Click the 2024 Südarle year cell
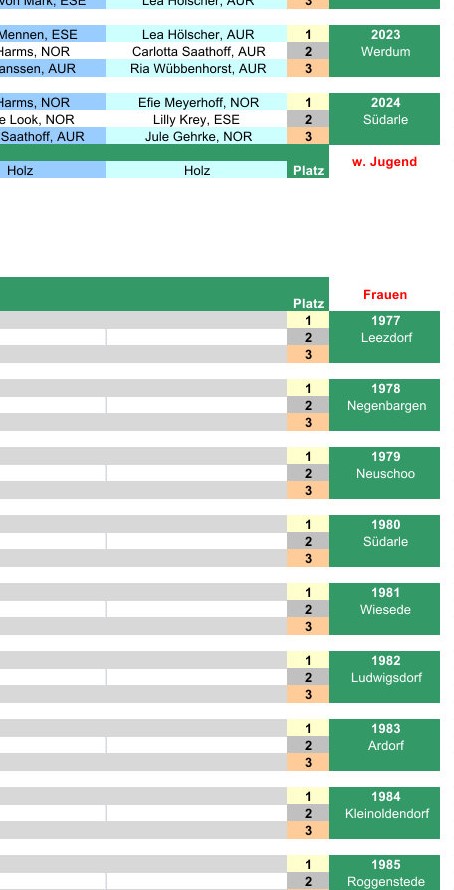 (x=385, y=119)
